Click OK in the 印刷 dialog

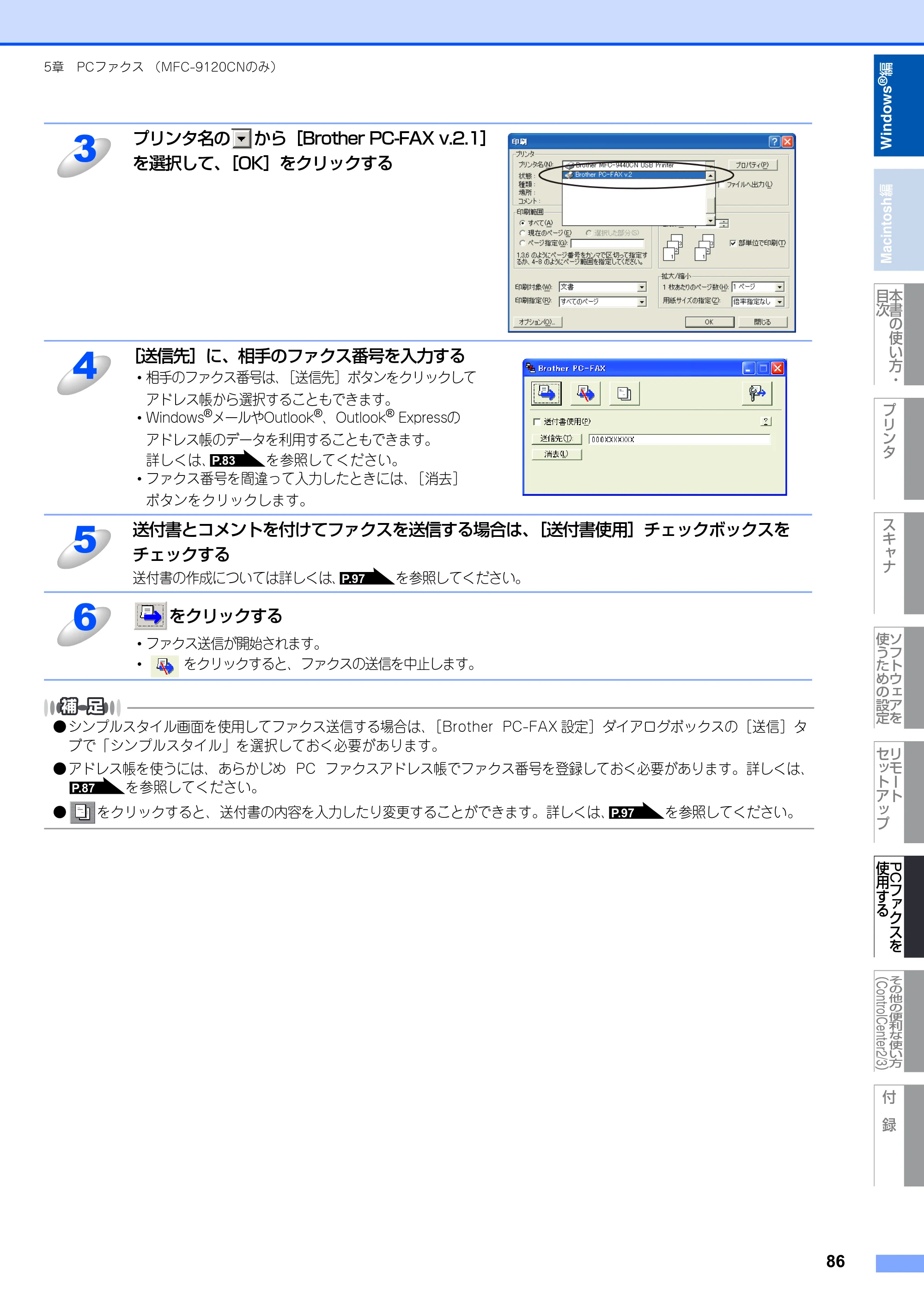(709, 322)
